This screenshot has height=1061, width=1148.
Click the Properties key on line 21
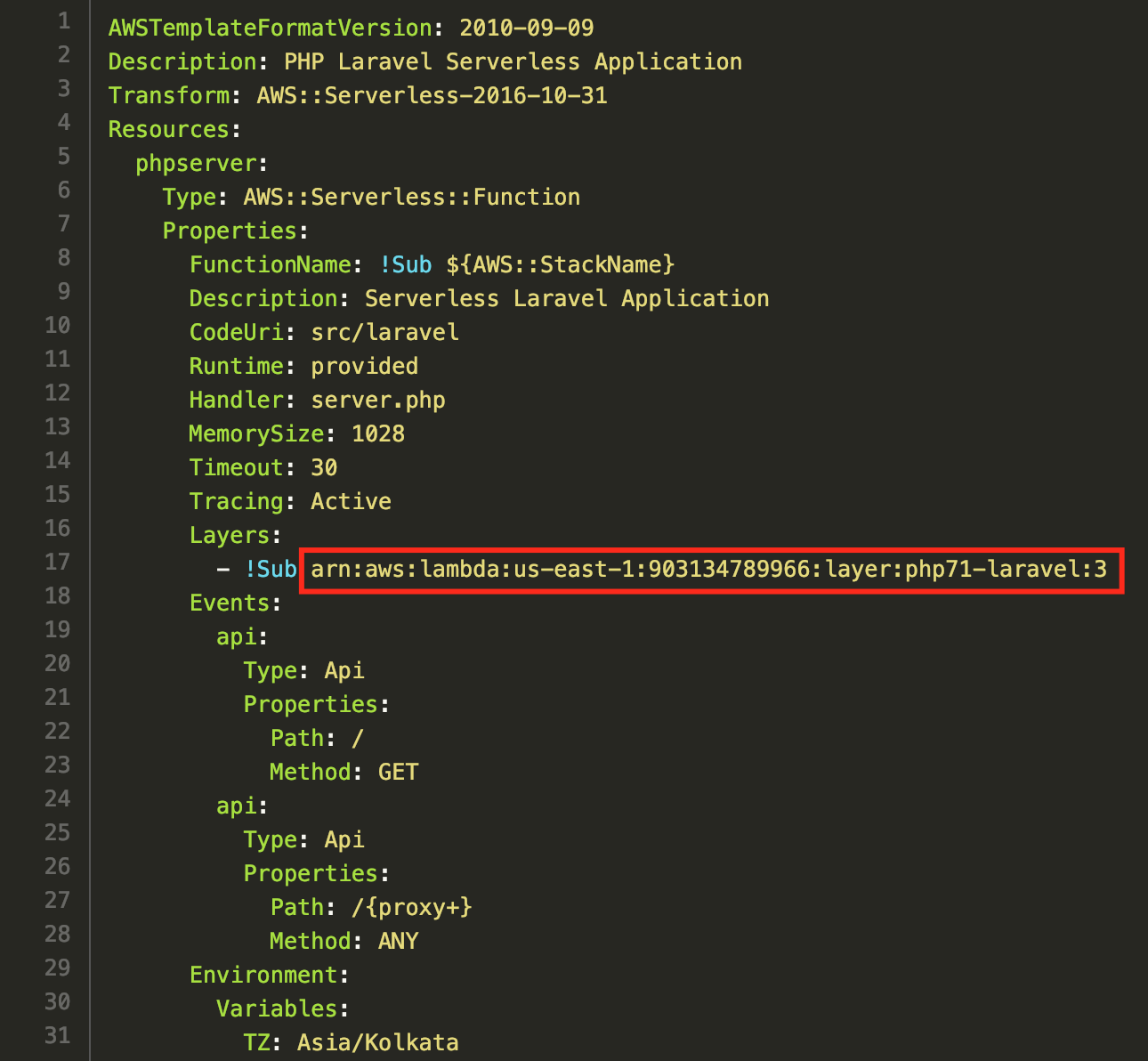tap(311, 704)
